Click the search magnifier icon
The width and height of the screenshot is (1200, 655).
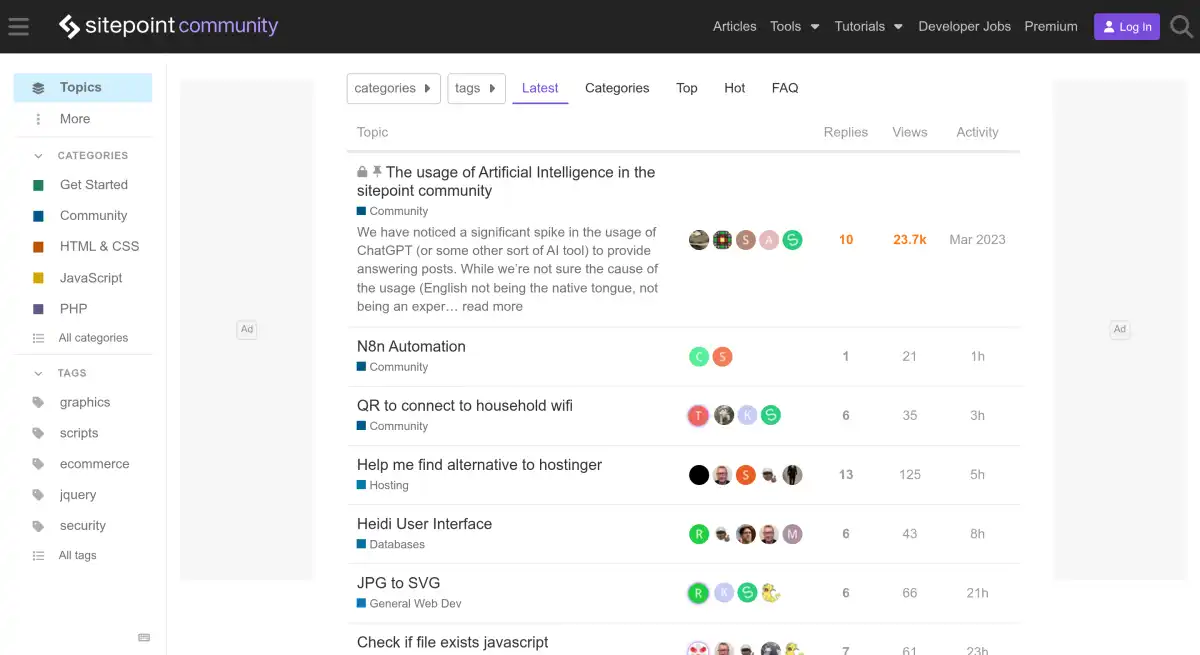1181,27
